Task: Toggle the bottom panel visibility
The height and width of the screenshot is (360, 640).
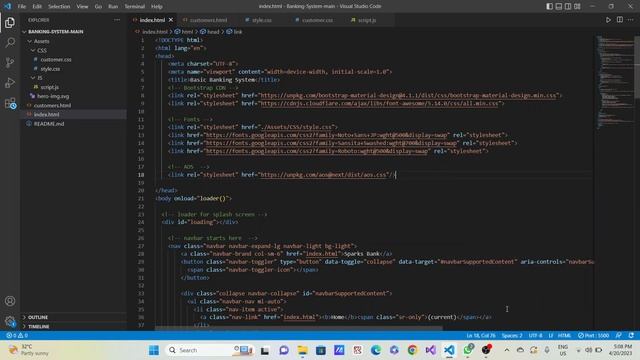Action: pyautogui.click(x=559, y=6)
